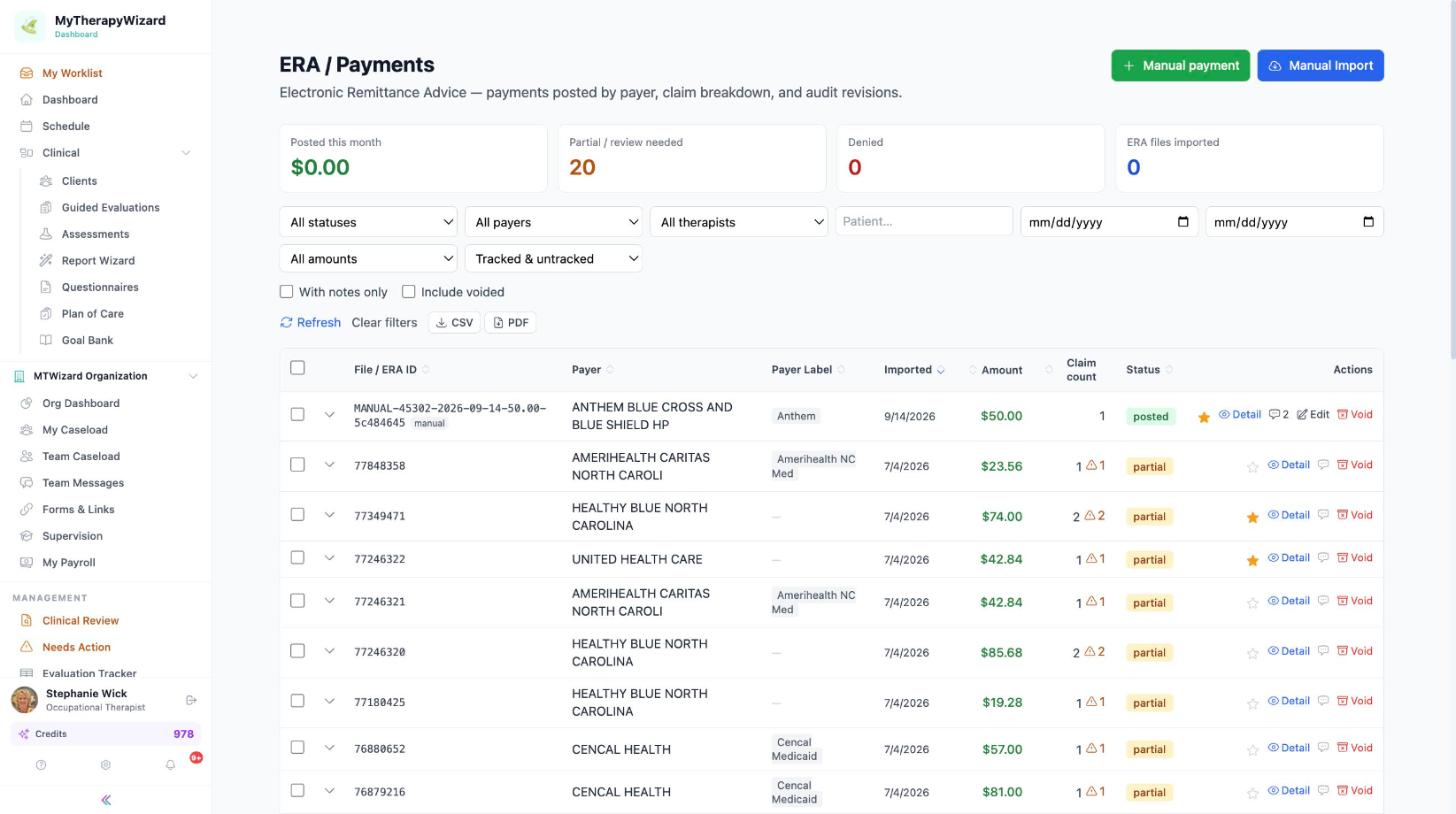Refresh the payments list
Viewport: 1456px width, 814px height.
[310, 323]
